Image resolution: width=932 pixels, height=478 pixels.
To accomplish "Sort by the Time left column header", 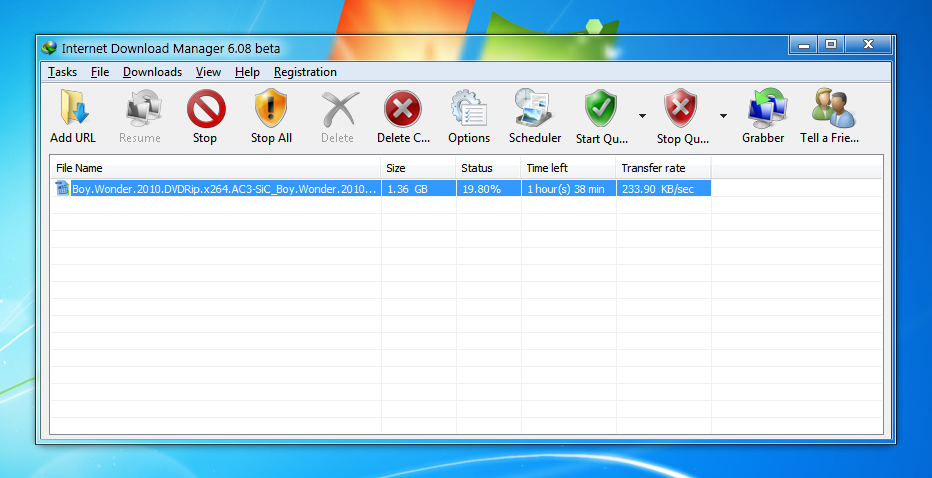I will [x=569, y=168].
